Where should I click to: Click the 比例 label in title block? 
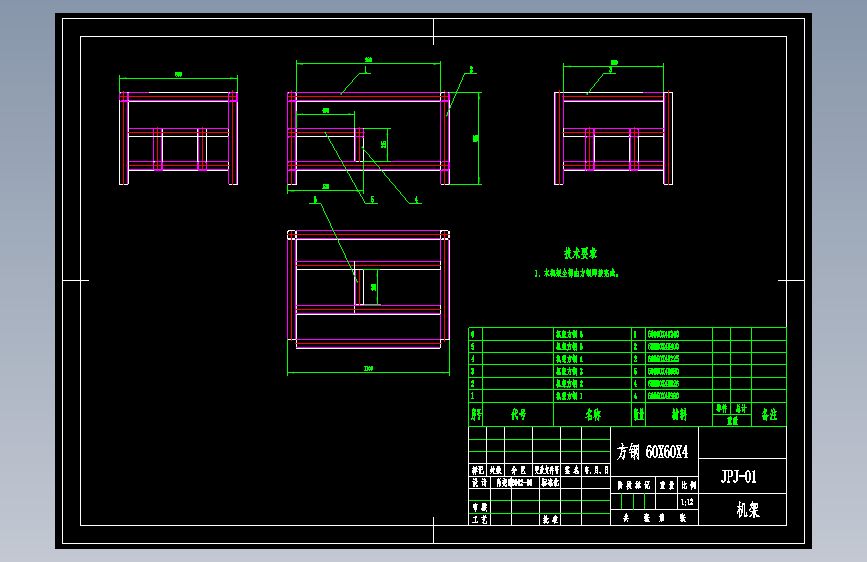coord(688,485)
